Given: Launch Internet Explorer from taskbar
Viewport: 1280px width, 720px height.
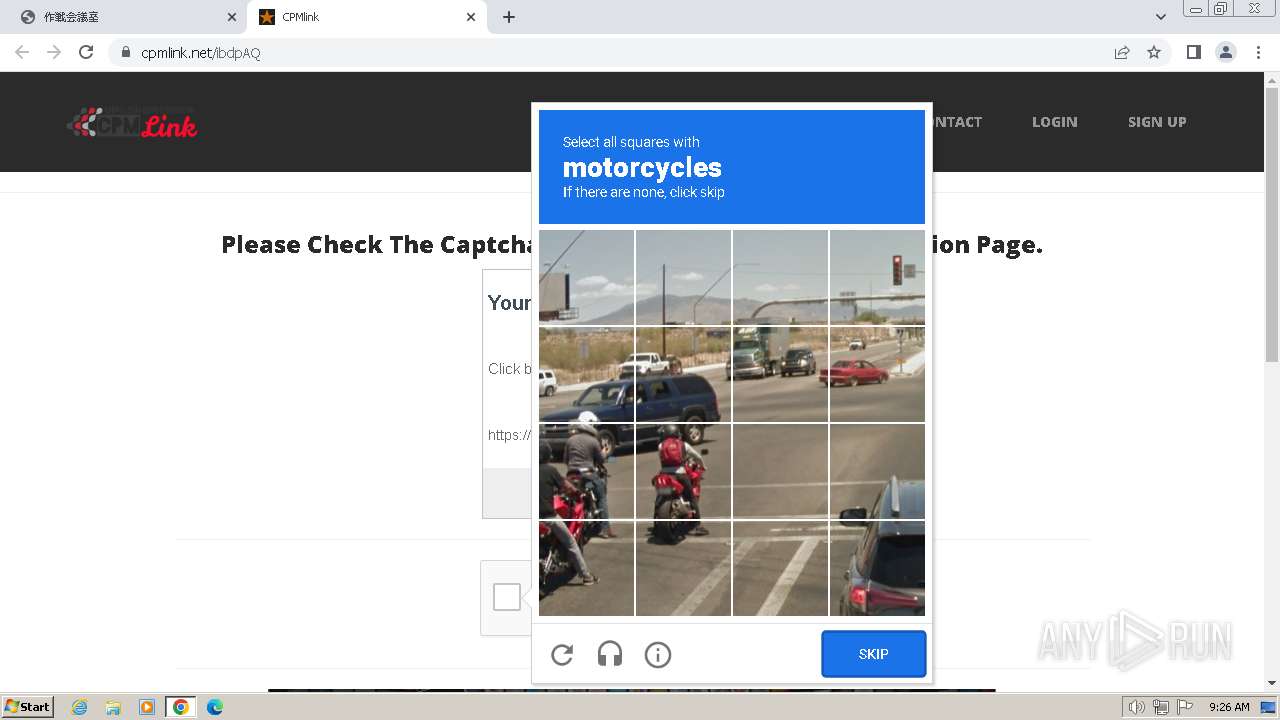Looking at the screenshot, I should pyautogui.click(x=80, y=707).
